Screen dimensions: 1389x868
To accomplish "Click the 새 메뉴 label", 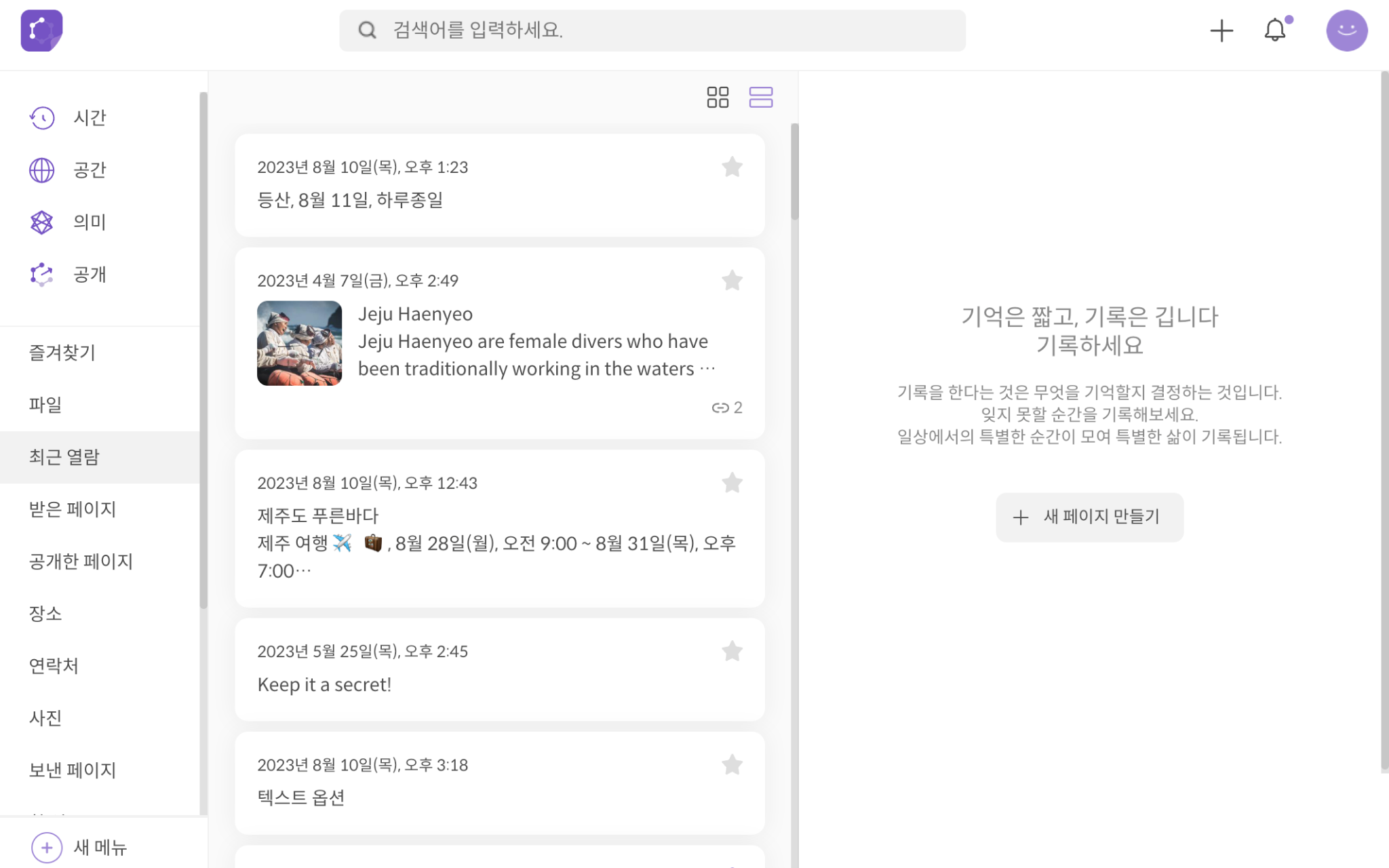I will 100,848.
